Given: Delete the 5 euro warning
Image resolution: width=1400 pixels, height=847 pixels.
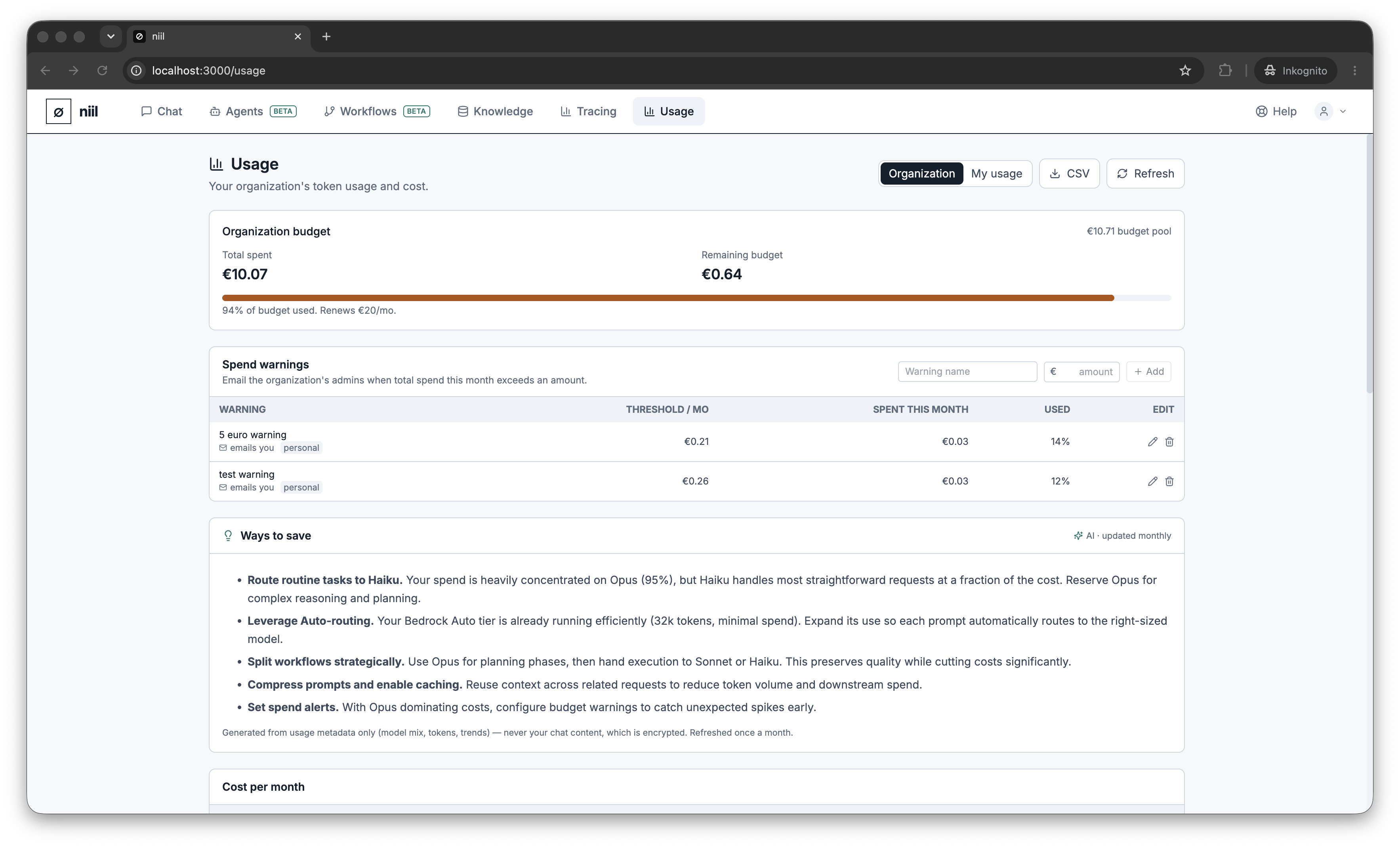Looking at the screenshot, I should click(x=1169, y=441).
